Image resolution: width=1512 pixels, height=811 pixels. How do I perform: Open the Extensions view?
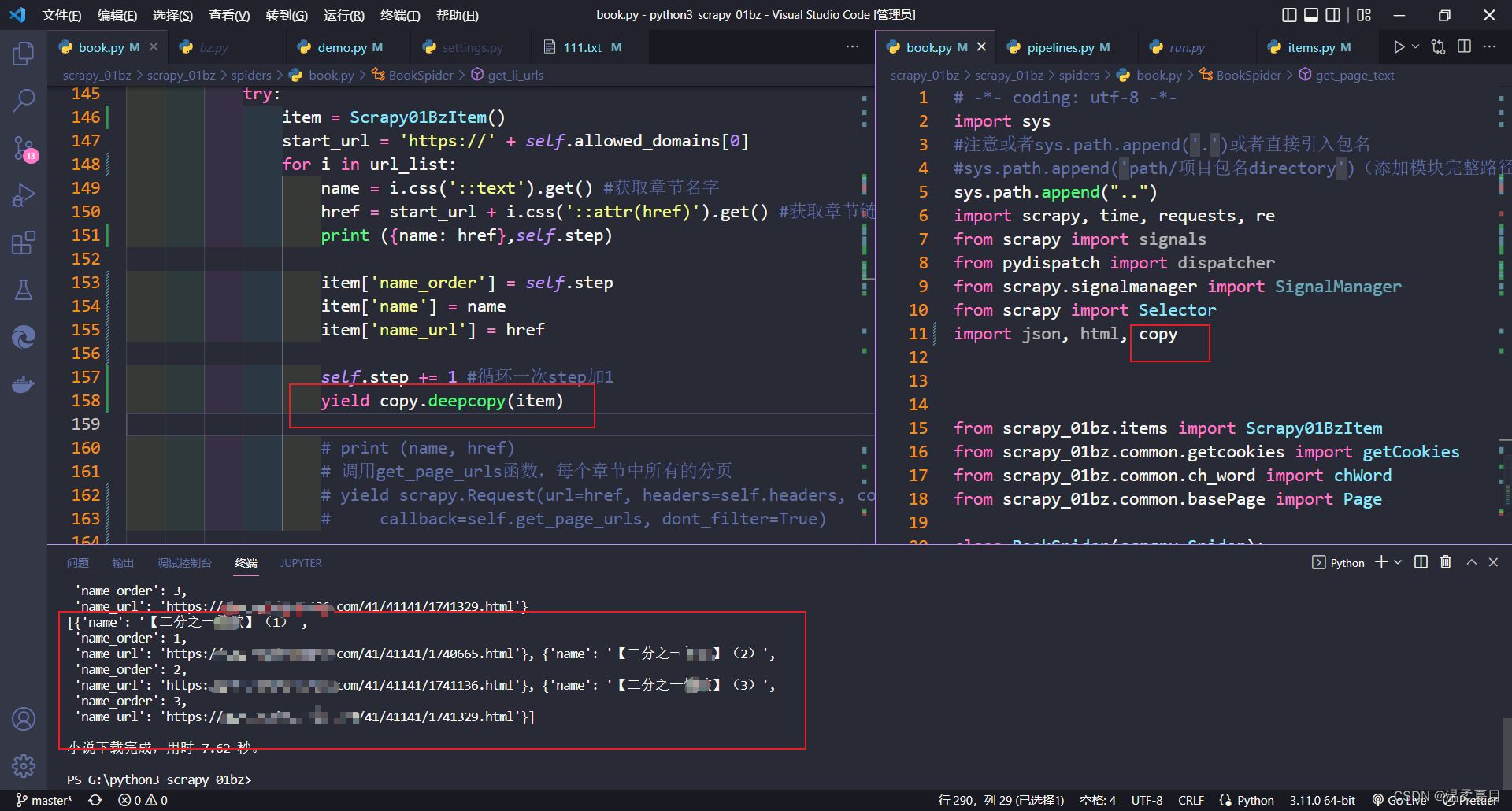pyautogui.click(x=24, y=243)
